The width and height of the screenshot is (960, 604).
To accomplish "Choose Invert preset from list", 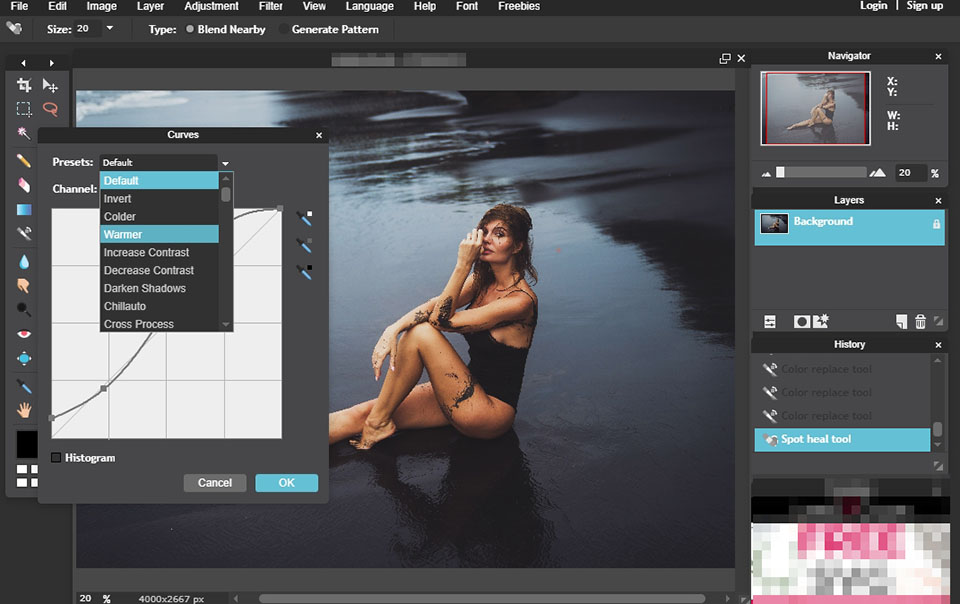I will point(159,198).
